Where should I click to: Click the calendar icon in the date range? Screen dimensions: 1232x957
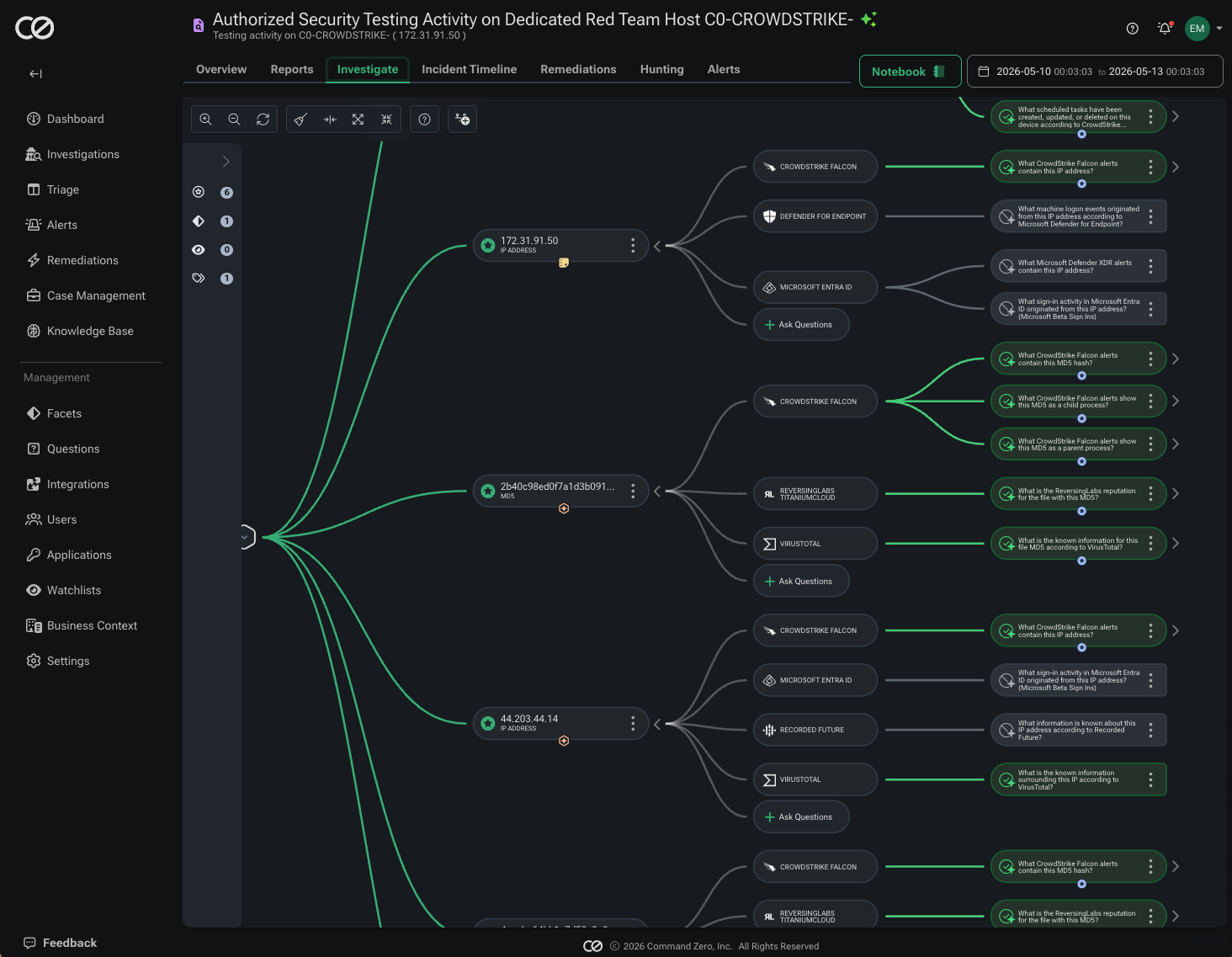983,72
